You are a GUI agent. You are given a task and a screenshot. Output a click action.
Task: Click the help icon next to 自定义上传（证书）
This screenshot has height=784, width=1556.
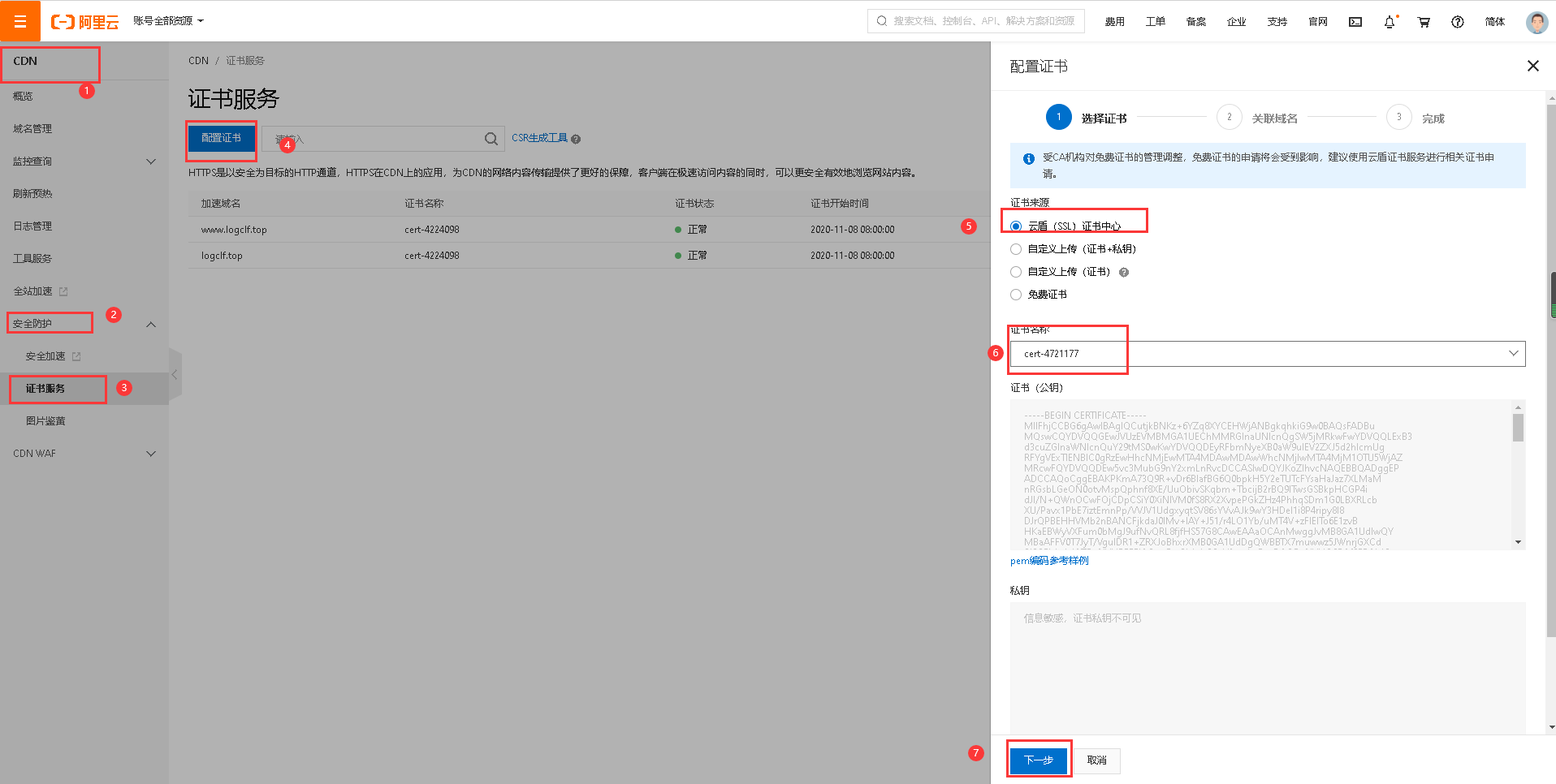1124,272
